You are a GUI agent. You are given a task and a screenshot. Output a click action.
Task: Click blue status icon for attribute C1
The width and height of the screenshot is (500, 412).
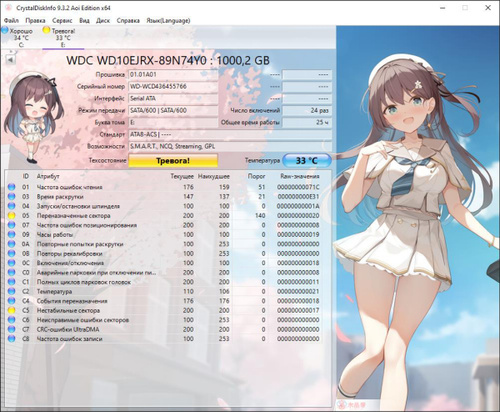12,282
